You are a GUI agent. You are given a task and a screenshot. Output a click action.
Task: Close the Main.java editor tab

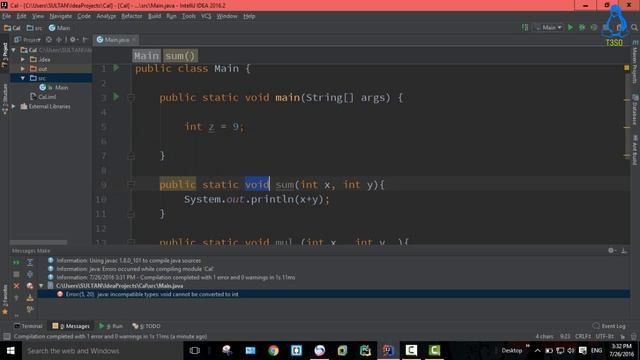[x=134, y=40]
